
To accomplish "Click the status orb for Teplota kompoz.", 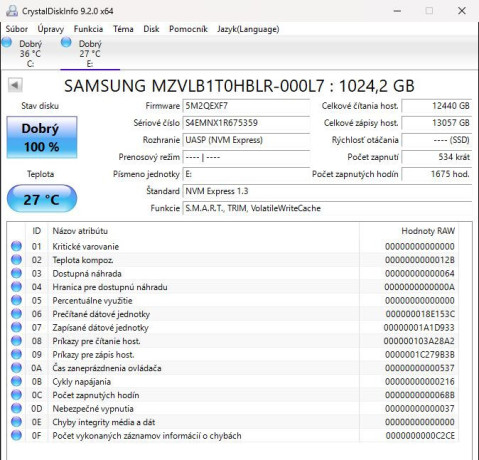I will [16, 260].
